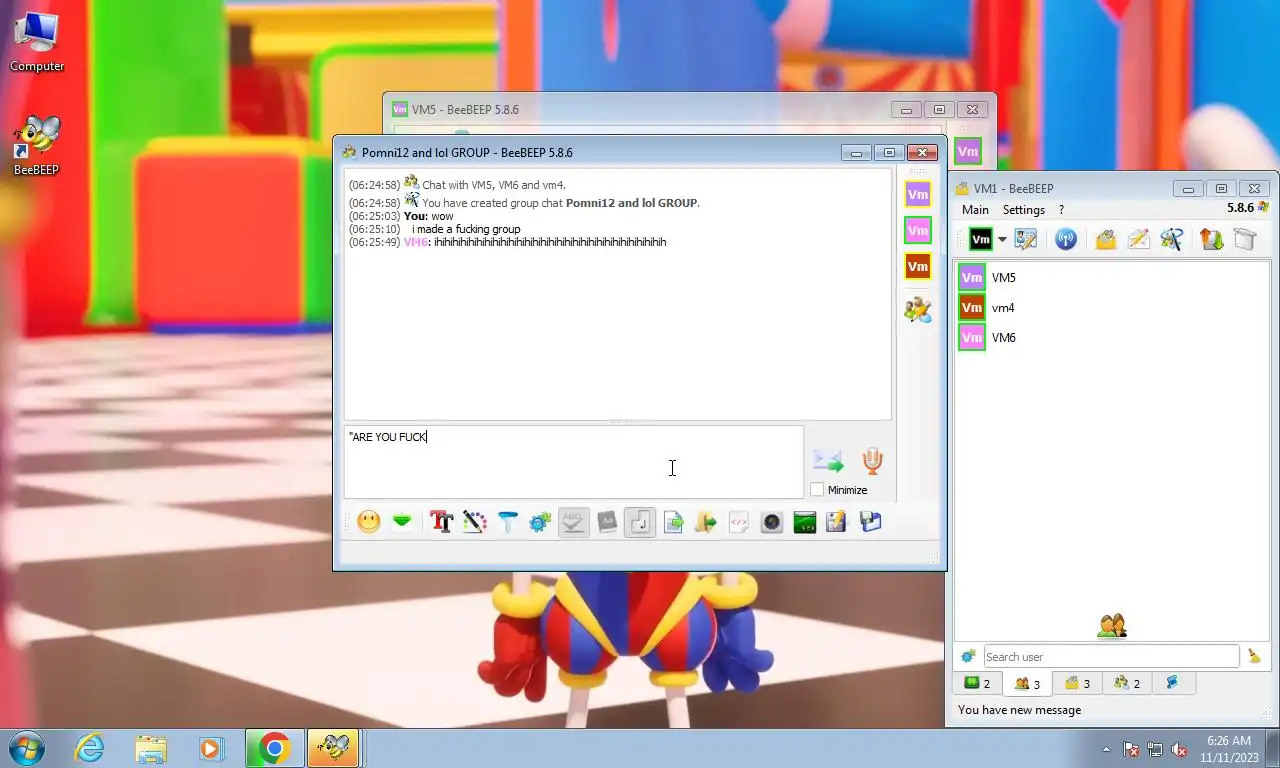Viewport: 1280px width, 768px height.
Task: Click the floppy-with-pencil save icon
Action: coord(837,522)
